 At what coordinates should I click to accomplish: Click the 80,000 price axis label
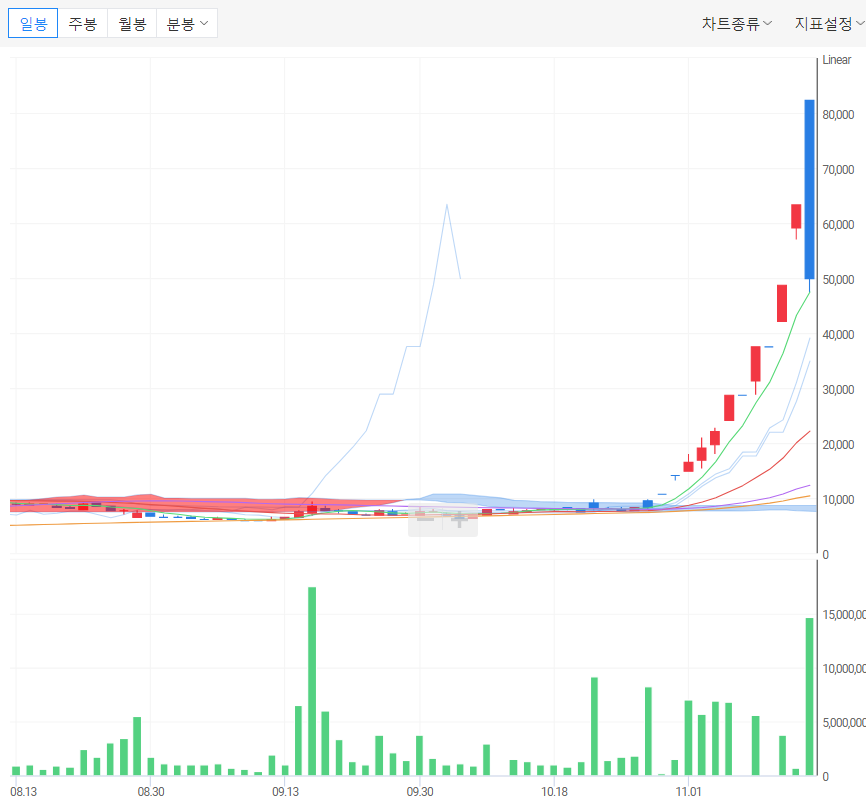pos(838,114)
